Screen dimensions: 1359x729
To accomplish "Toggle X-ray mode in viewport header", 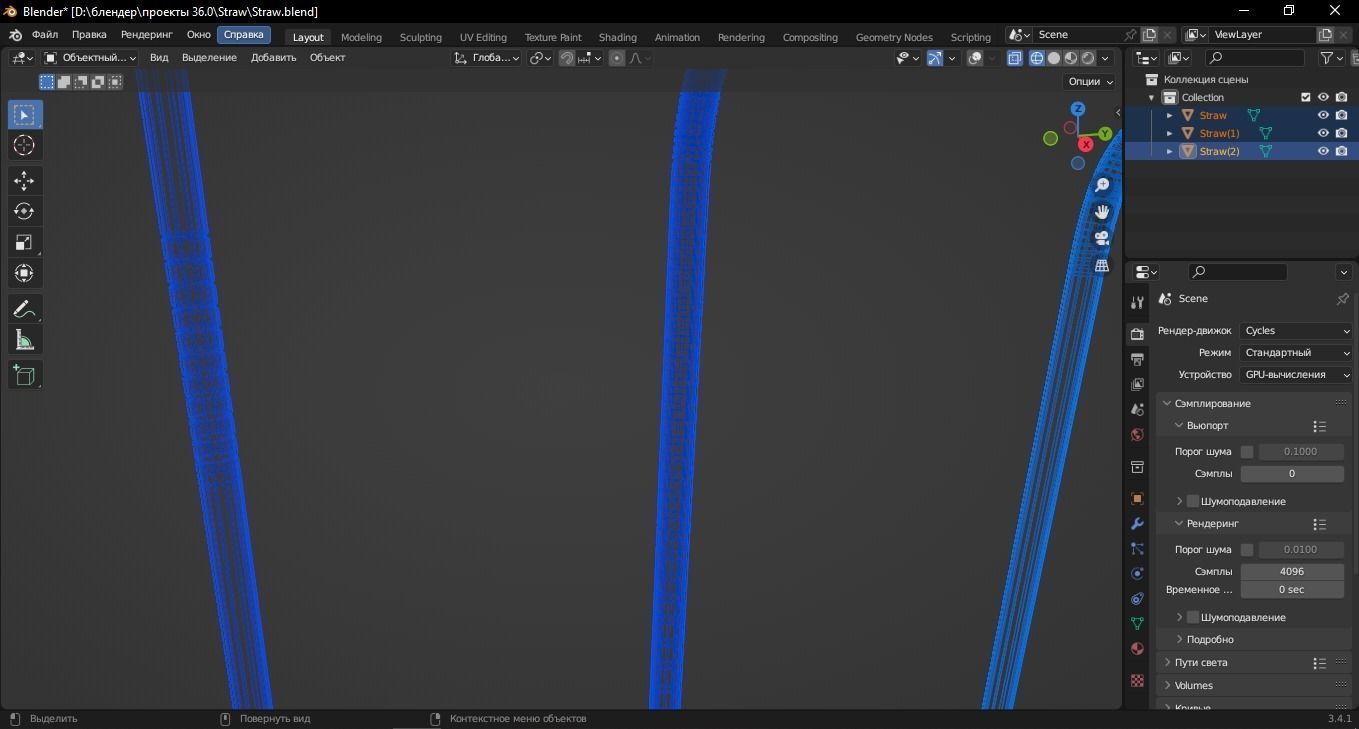I will 1014,58.
